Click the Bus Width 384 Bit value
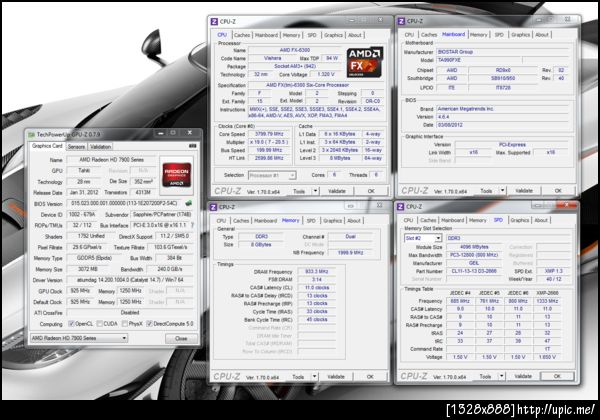600x420 pixels. tap(174, 258)
